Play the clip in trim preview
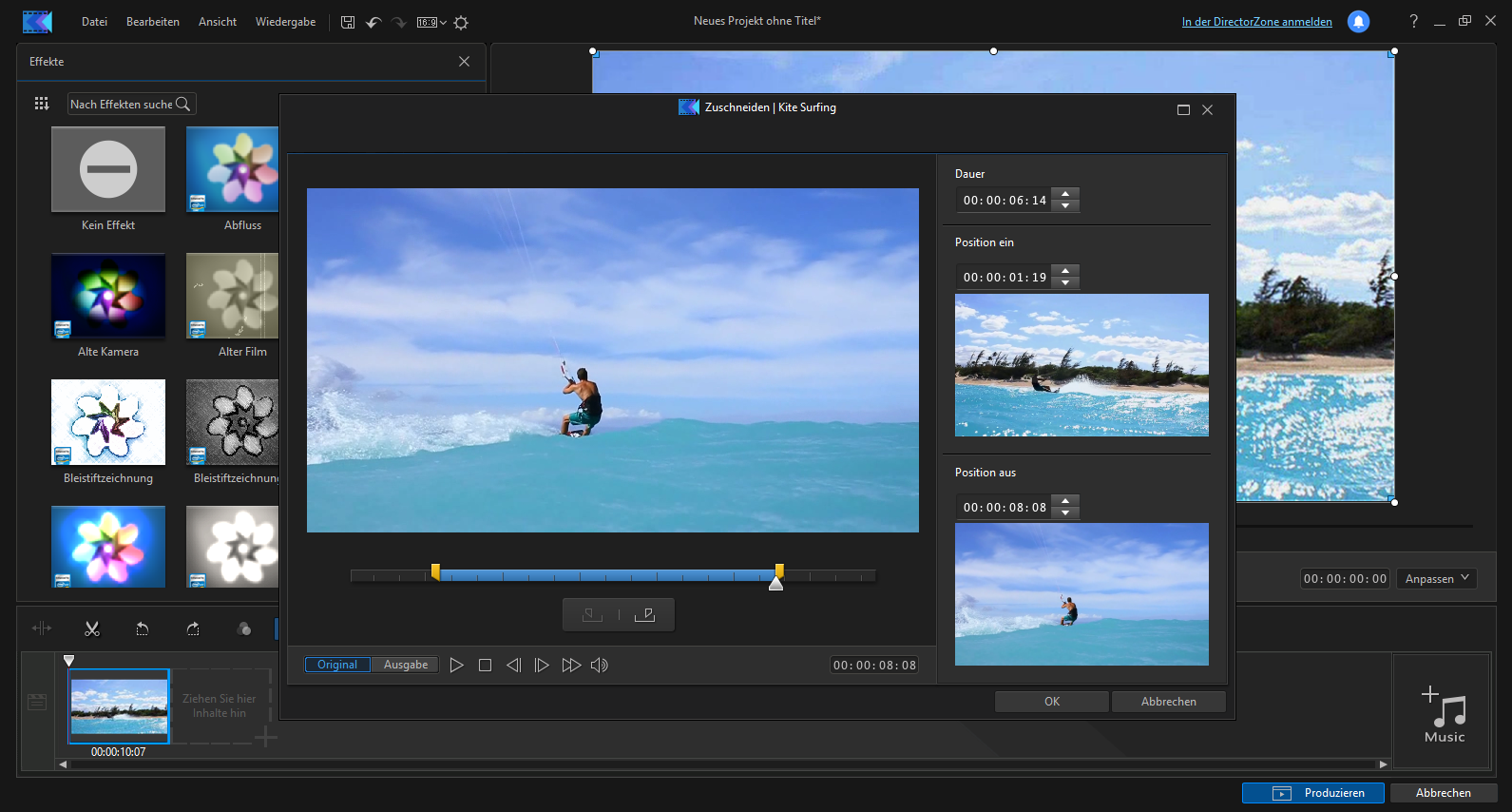 pos(456,666)
